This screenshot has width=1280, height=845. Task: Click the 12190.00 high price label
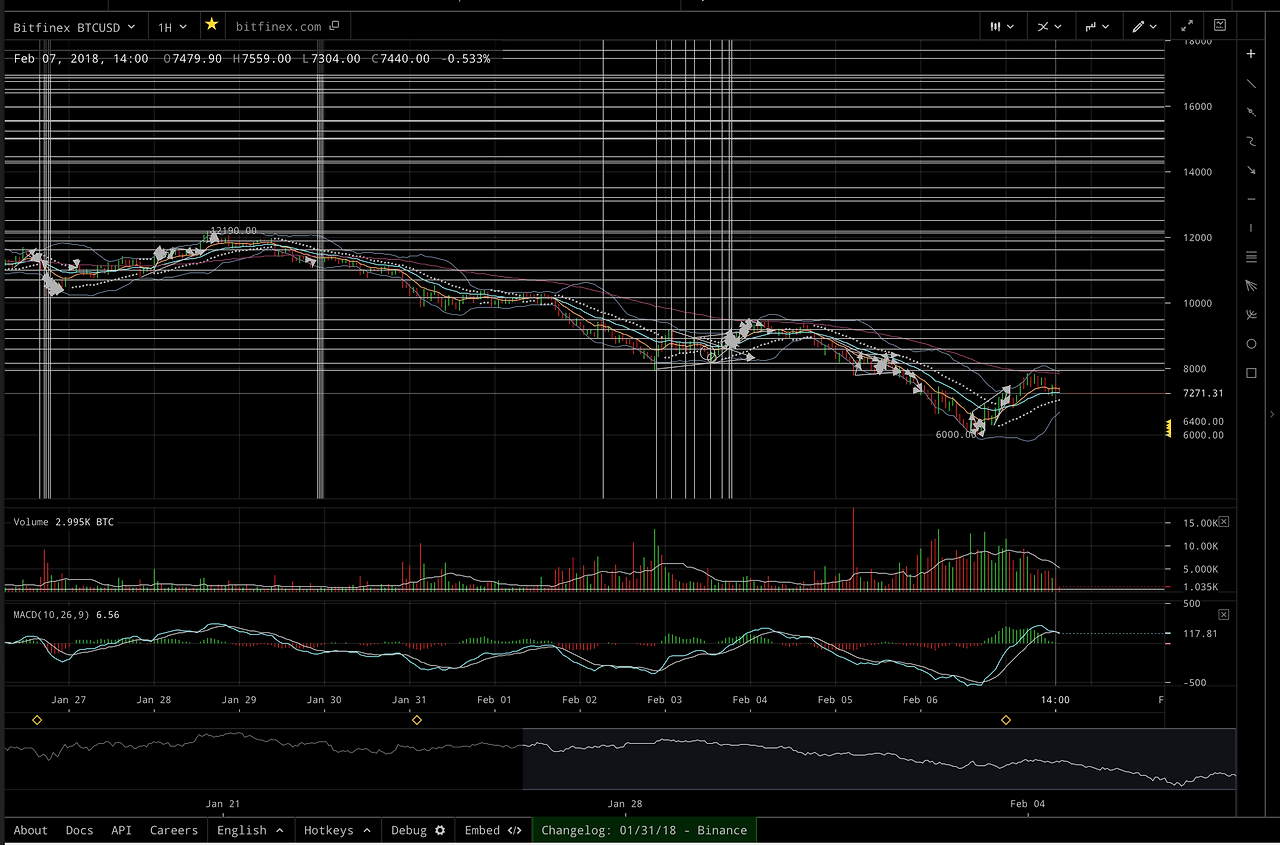[x=233, y=231]
